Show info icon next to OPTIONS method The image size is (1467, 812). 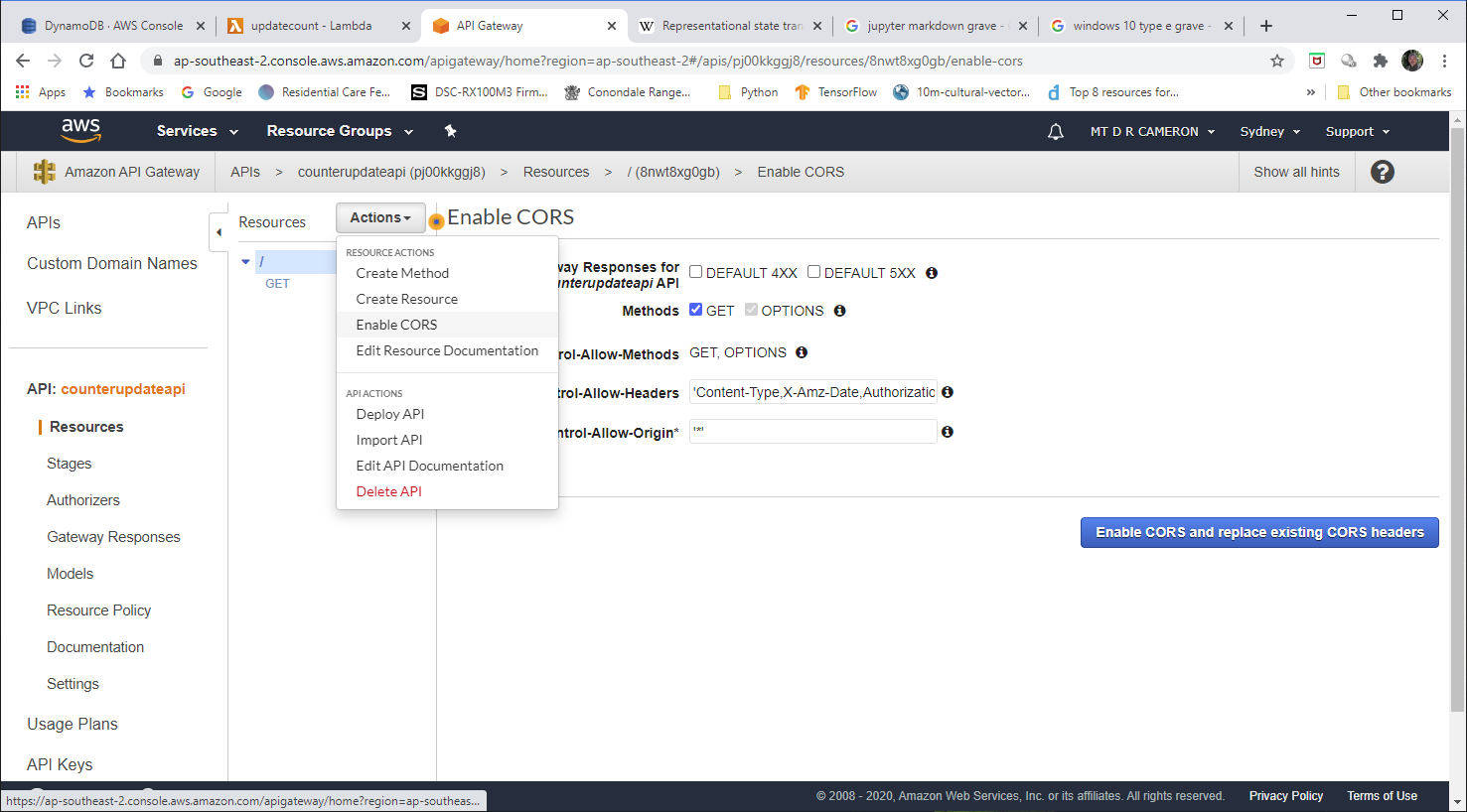coord(839,311)
